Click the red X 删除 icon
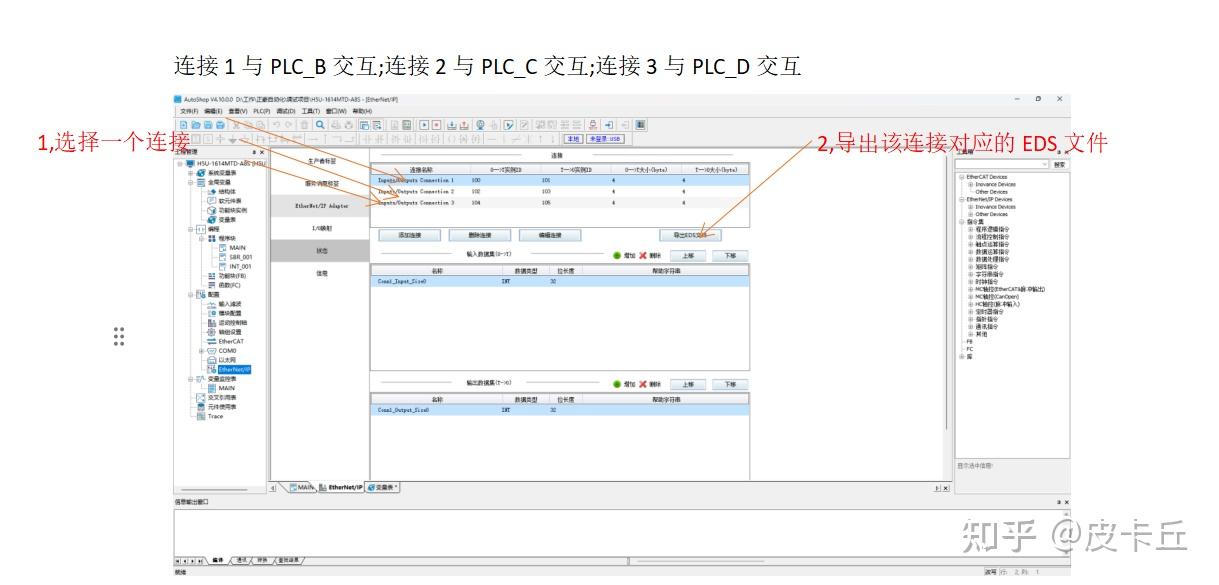Image resolution: width=1219 pixels, height=585 pixels. (x=643, y=255)
